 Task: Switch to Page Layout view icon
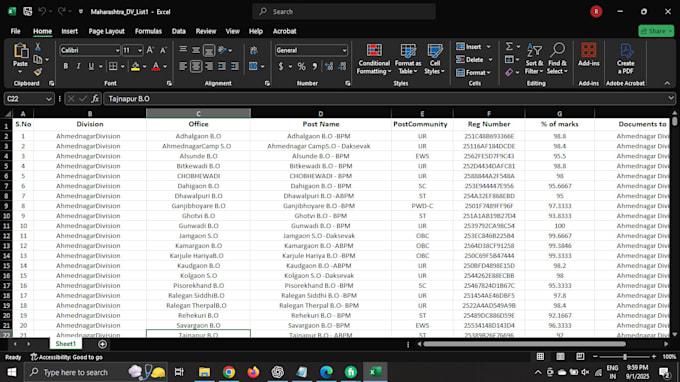(560, 356)
